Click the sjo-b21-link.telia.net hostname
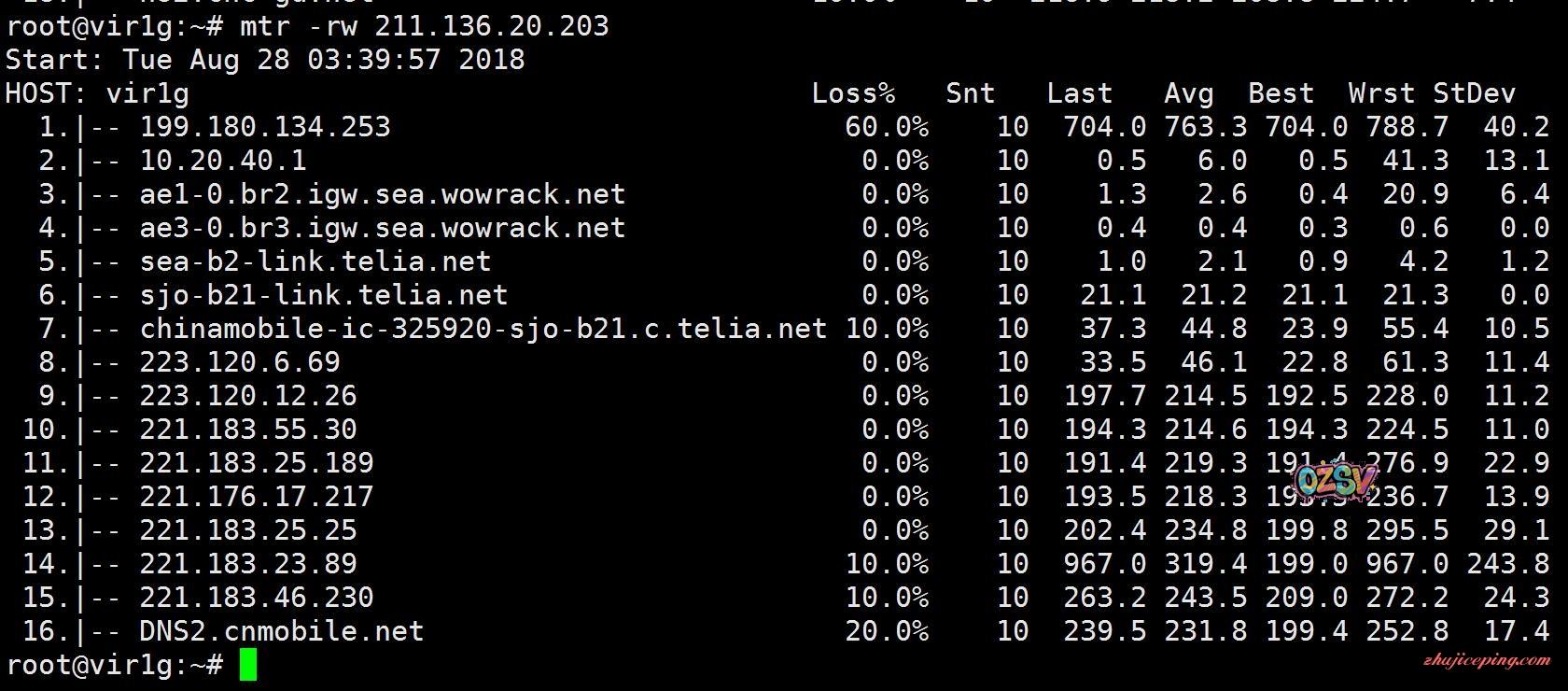Screen dimensions: 1568x691 click(324, 295)
